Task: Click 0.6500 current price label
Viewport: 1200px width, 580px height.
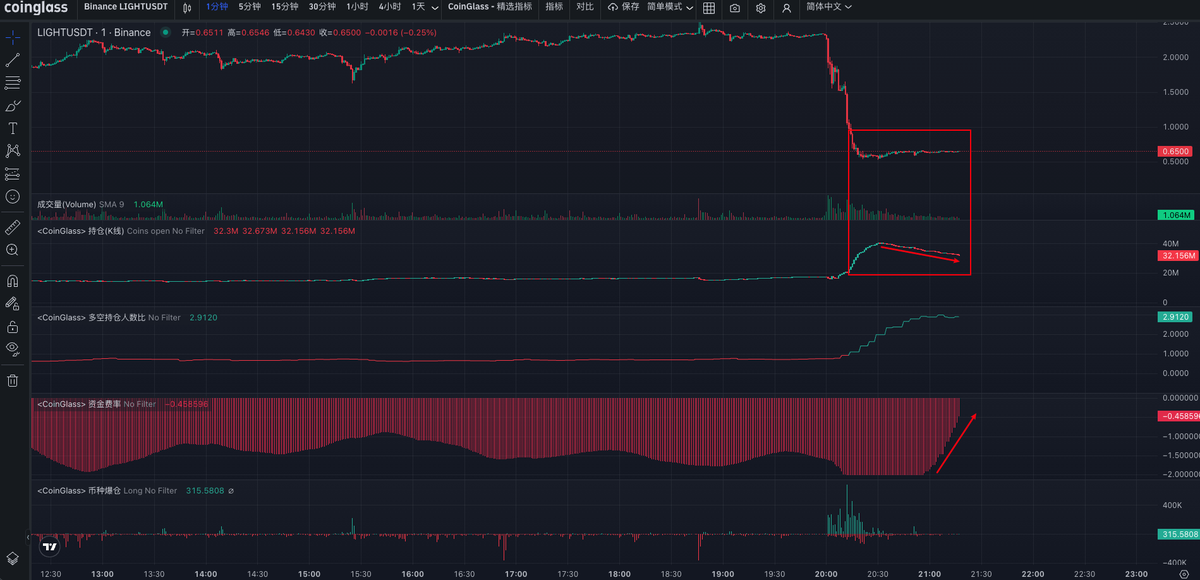Action: 1174,151
